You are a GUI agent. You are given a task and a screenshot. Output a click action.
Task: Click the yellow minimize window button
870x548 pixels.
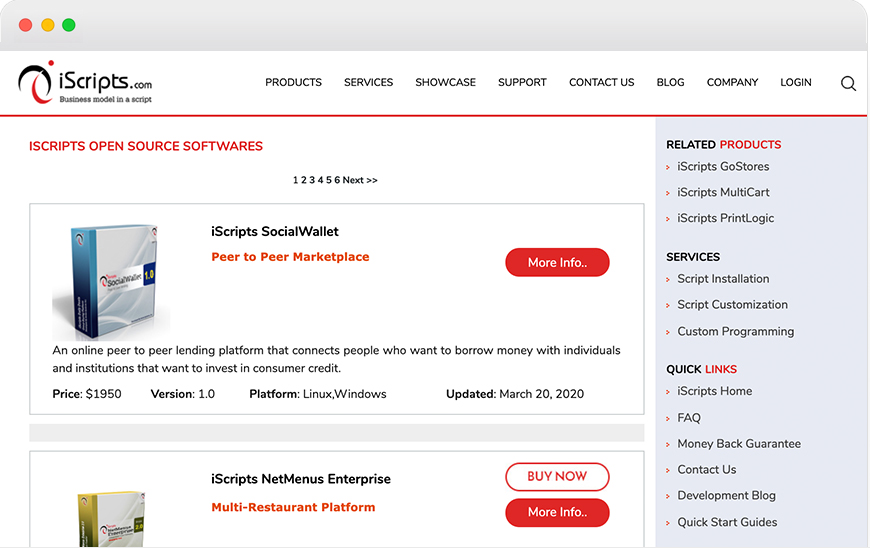[x=48, y=25]
